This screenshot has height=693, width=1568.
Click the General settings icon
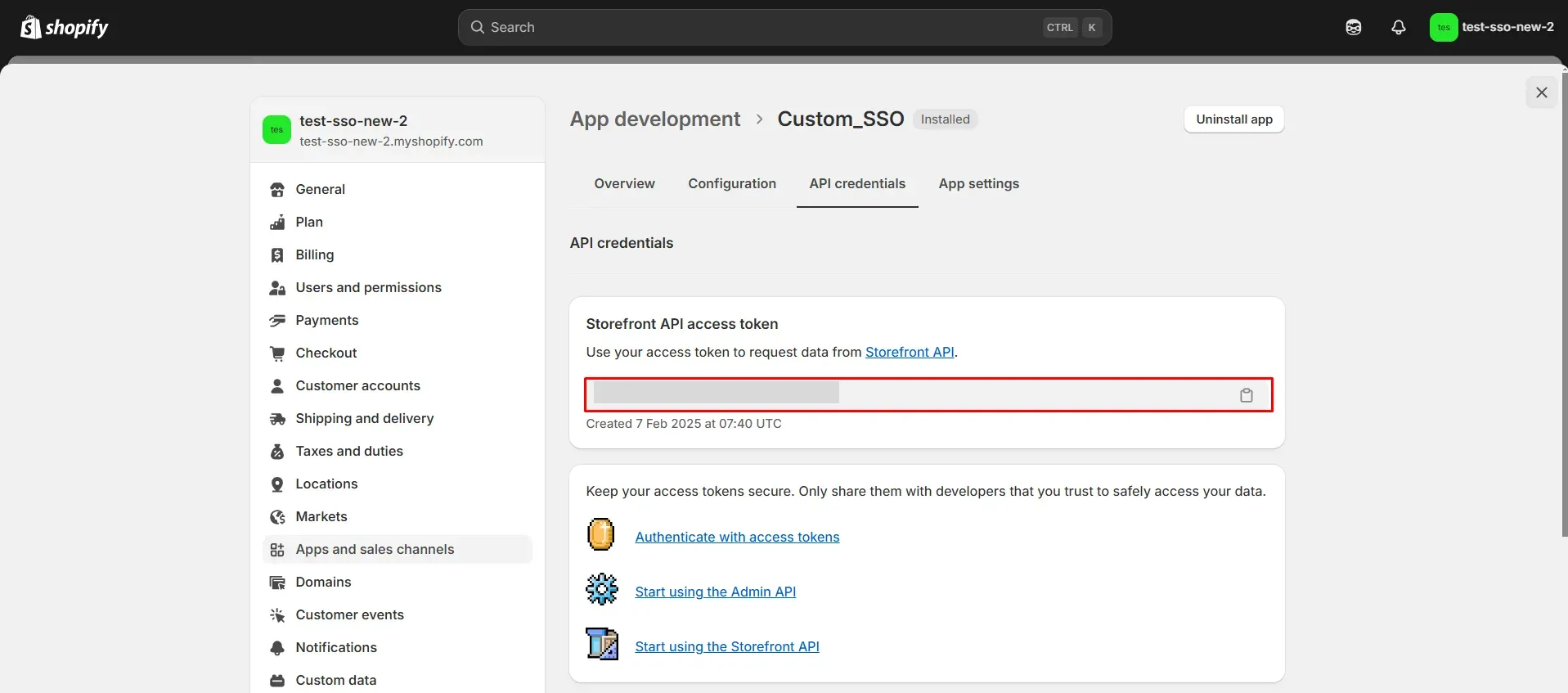[277, 190]
